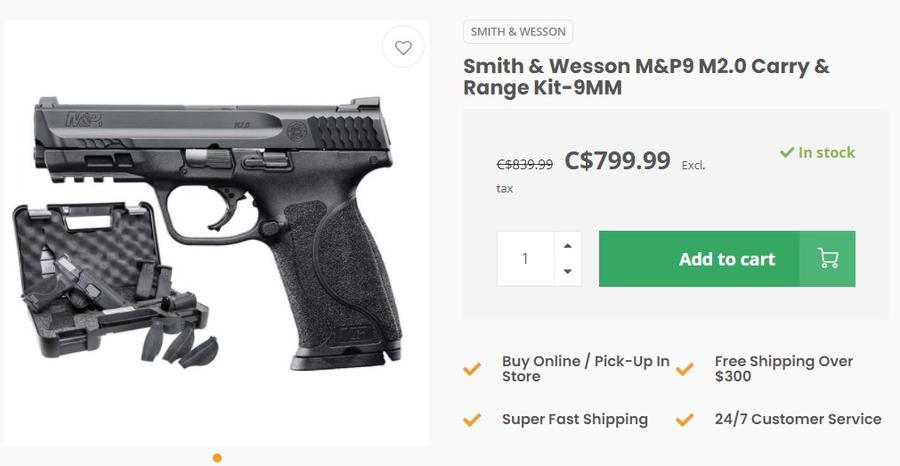Click checkmark beside 24/7 Customer Service
Viewport: 900px width, 466px height.
[x=685, y=419]
